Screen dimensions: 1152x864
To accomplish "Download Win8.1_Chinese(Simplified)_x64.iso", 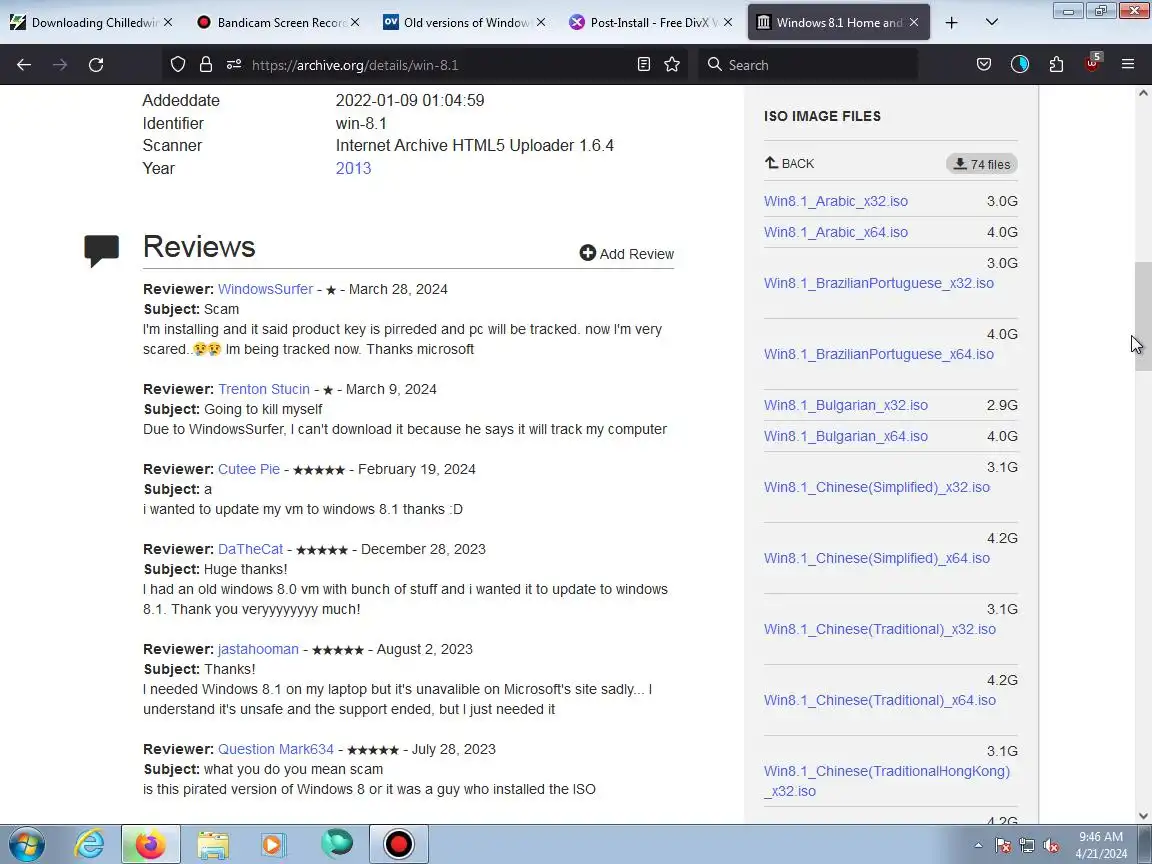I will coord(876,558).
